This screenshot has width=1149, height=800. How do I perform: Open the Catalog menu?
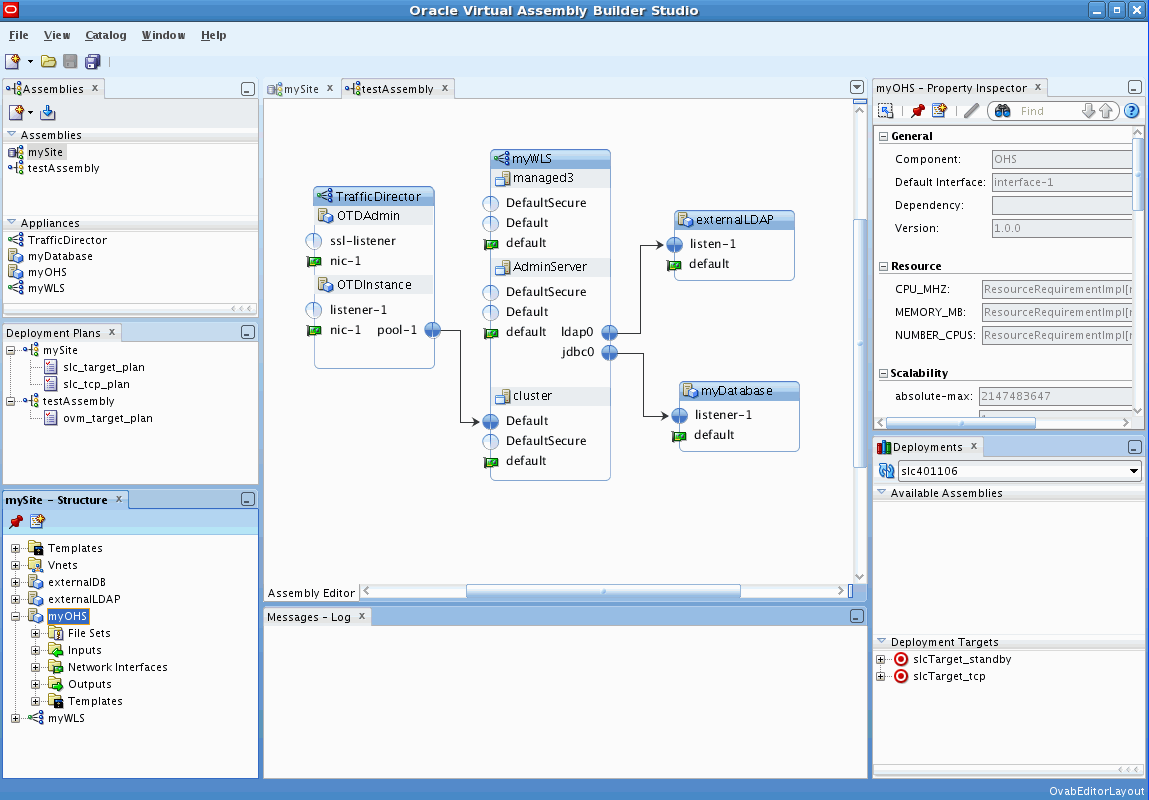(x=106, y=35)
